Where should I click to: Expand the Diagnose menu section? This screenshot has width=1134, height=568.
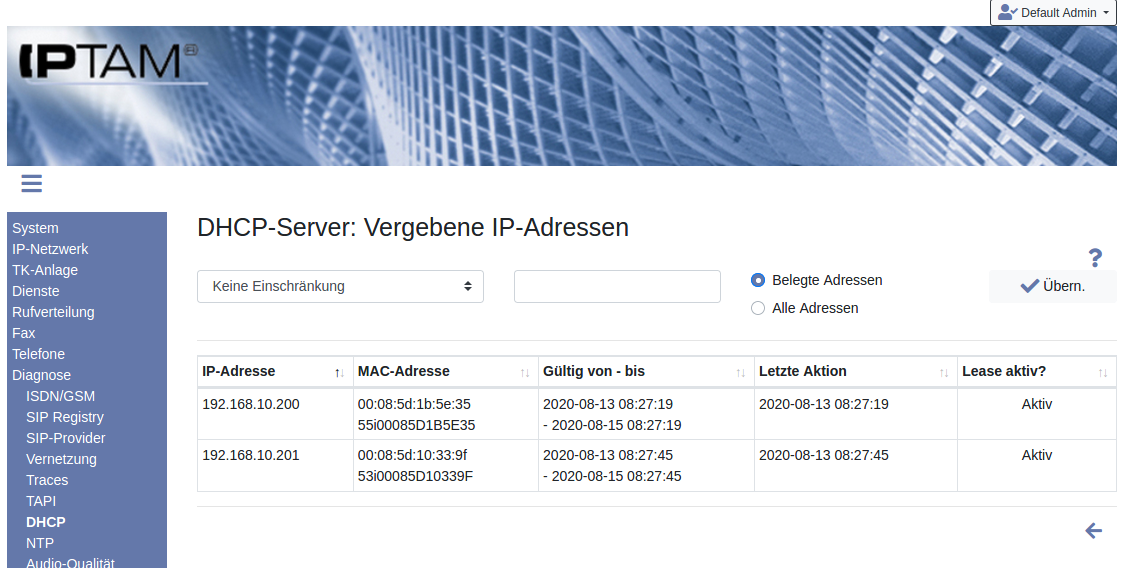(x=41, y=375)
